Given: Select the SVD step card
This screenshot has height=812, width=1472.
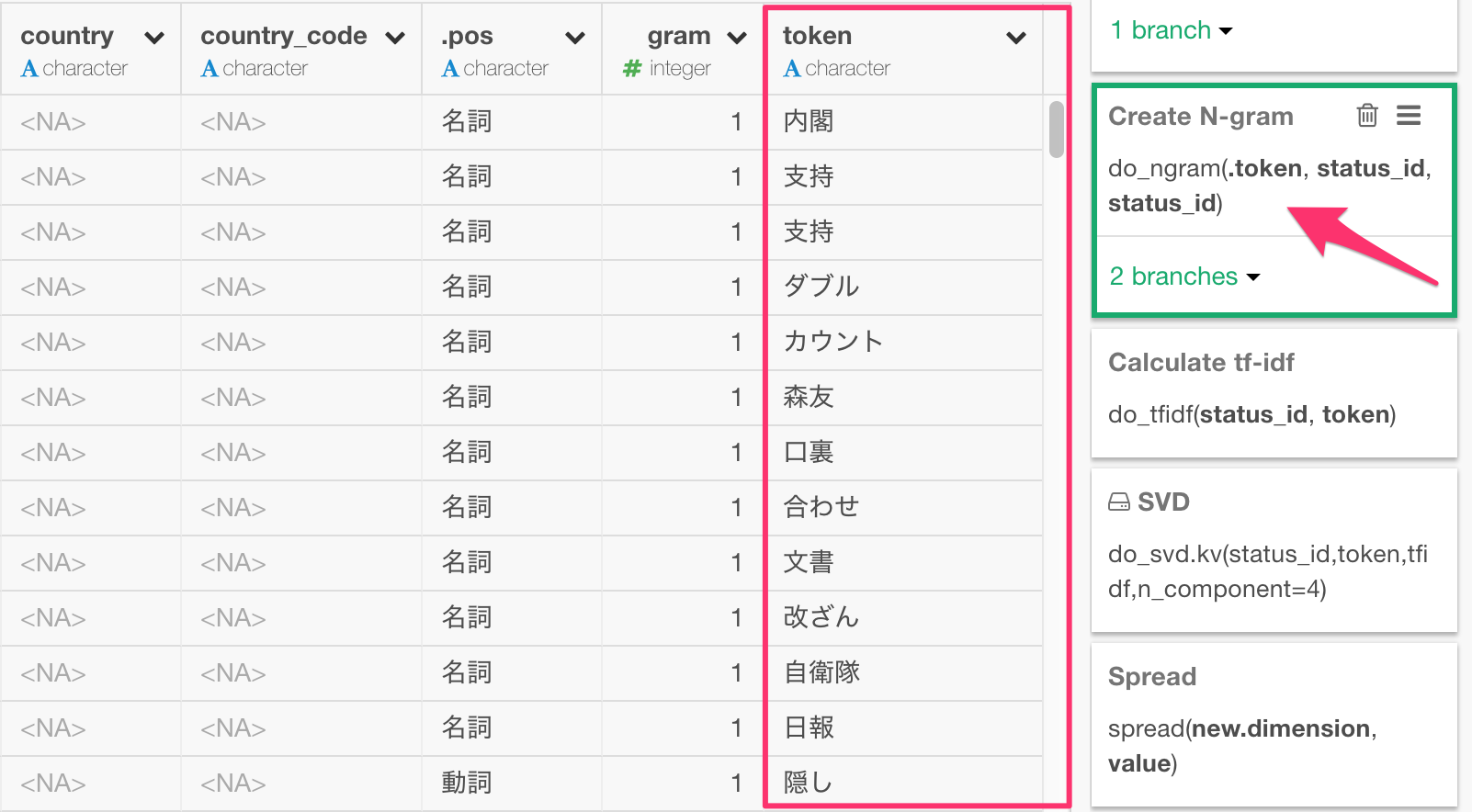Looking at the screenshot, I should 1274,550.
